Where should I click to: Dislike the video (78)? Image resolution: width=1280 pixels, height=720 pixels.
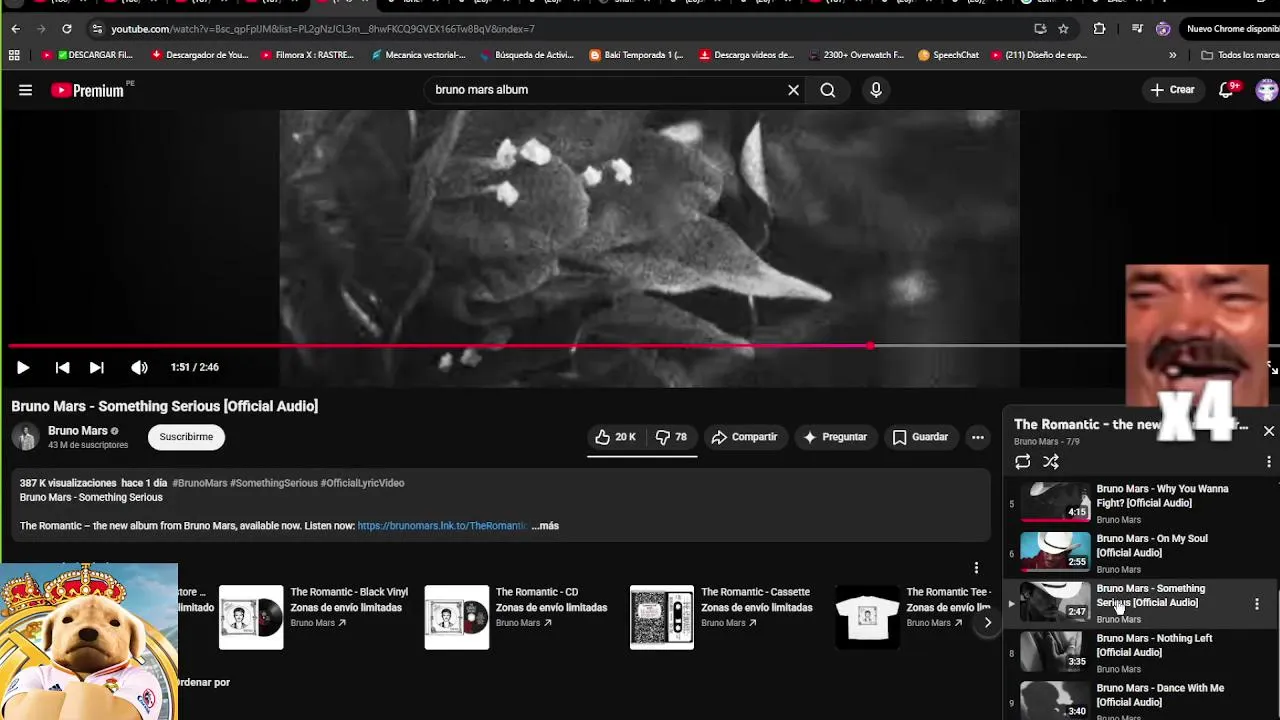(672, 437)
